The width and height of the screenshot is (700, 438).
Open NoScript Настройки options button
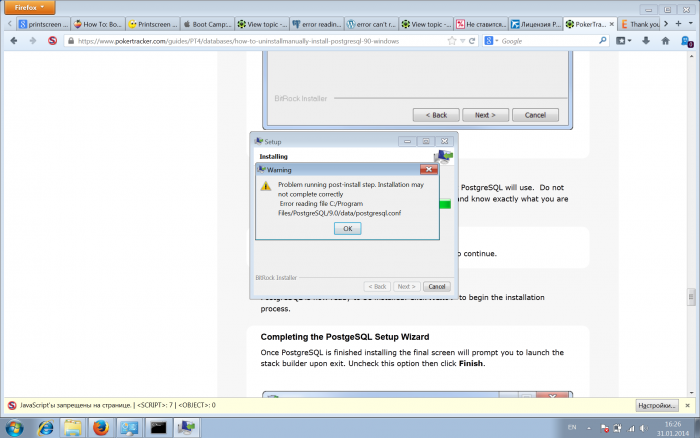pos(656,405)
